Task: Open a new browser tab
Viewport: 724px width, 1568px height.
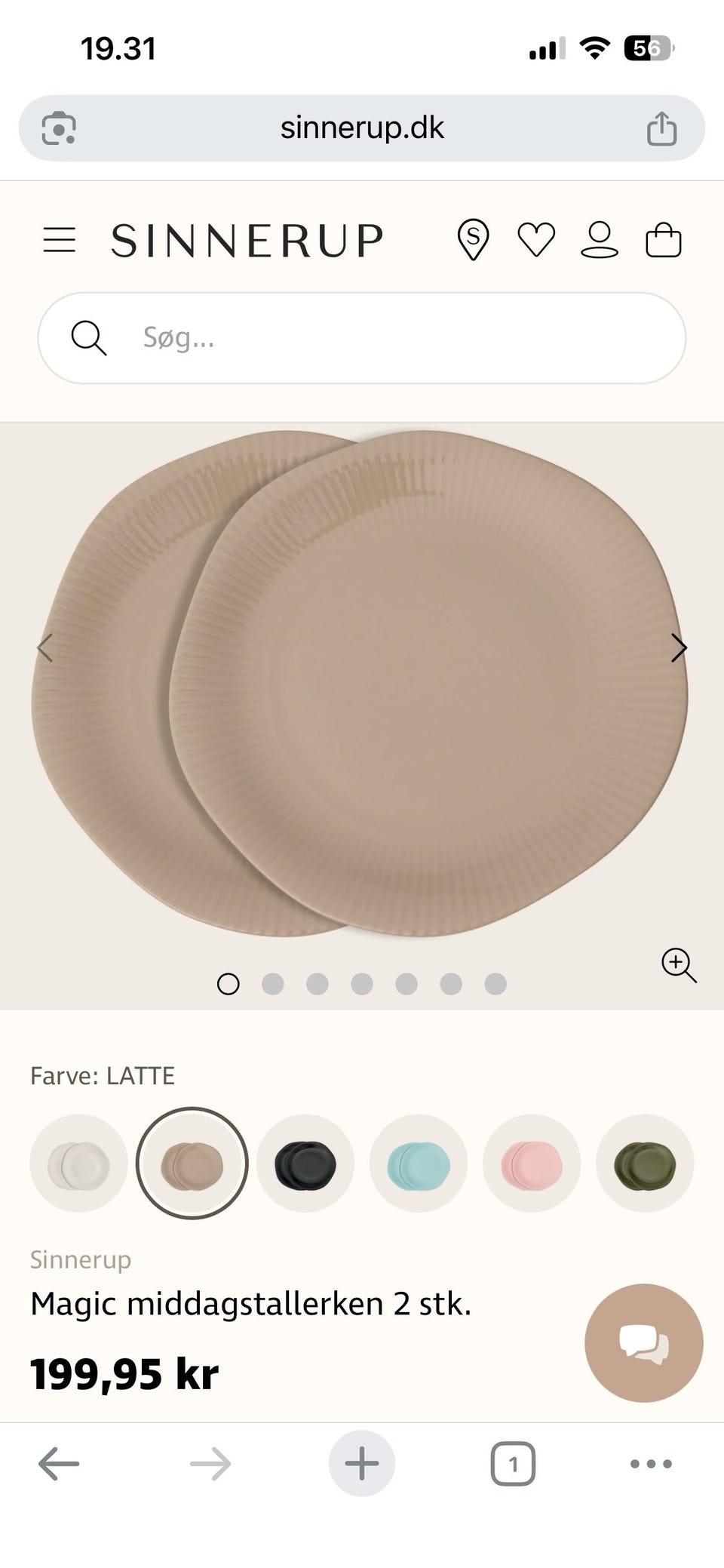Action: click(x=362, y=1463)
